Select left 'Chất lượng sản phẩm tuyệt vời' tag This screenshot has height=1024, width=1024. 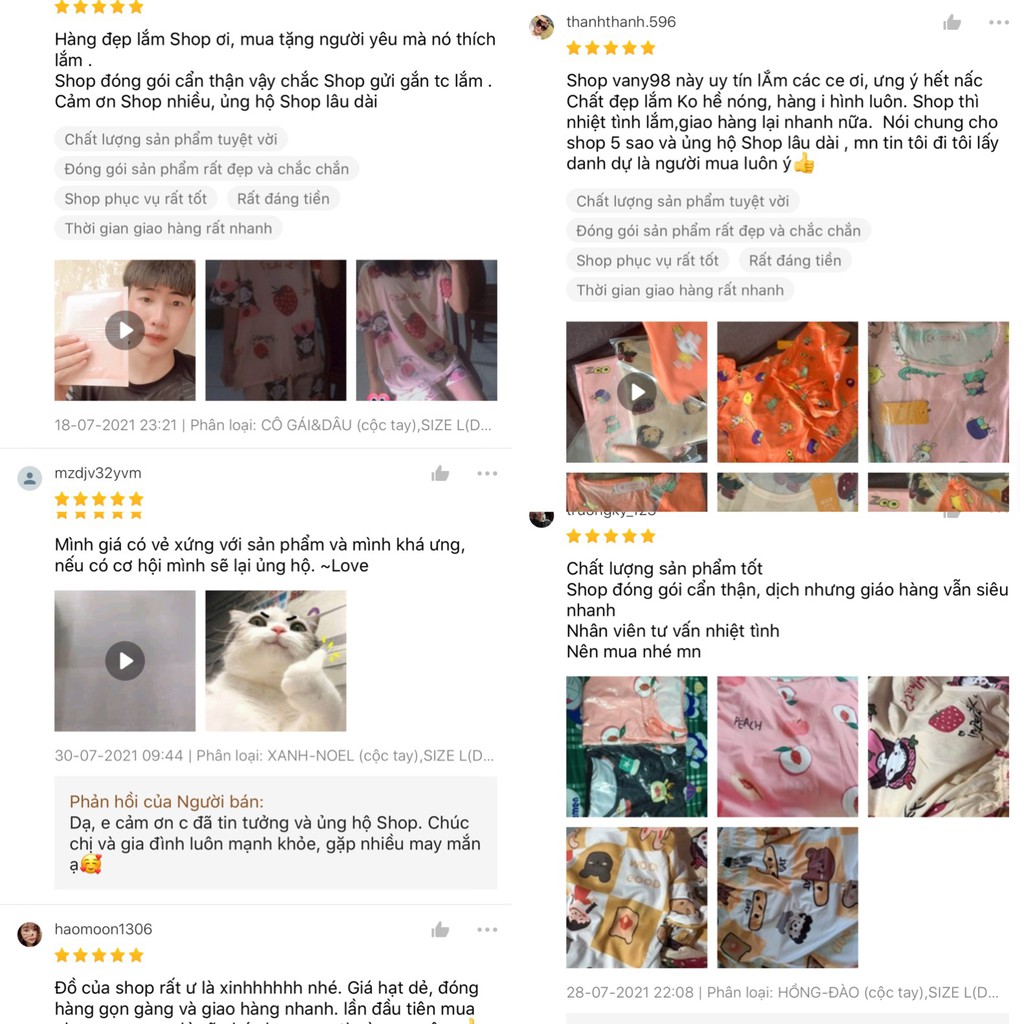pos(170,139)
